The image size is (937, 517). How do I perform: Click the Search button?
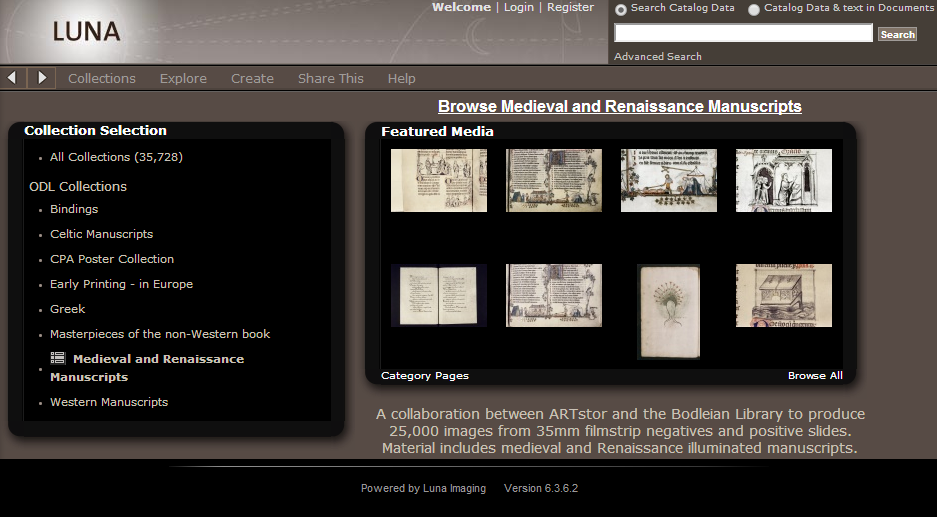click(x=897, y=34)
